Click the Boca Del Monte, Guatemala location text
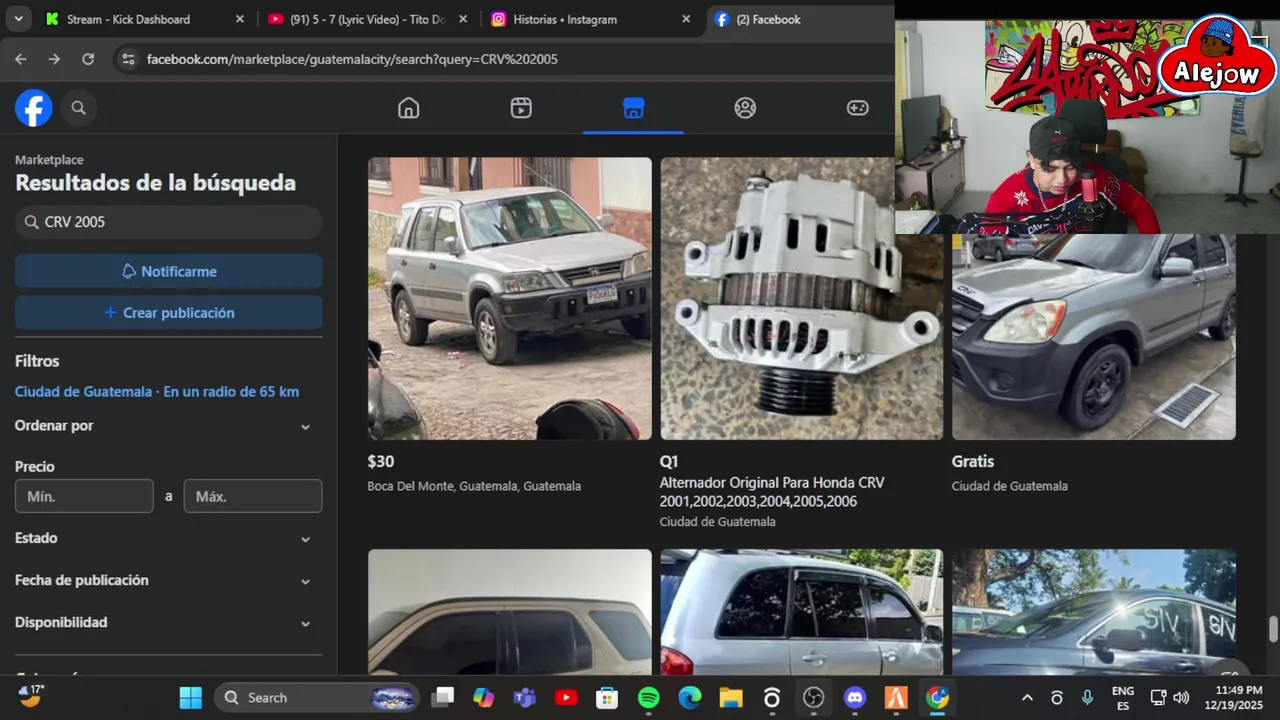 tap(474, 486)
